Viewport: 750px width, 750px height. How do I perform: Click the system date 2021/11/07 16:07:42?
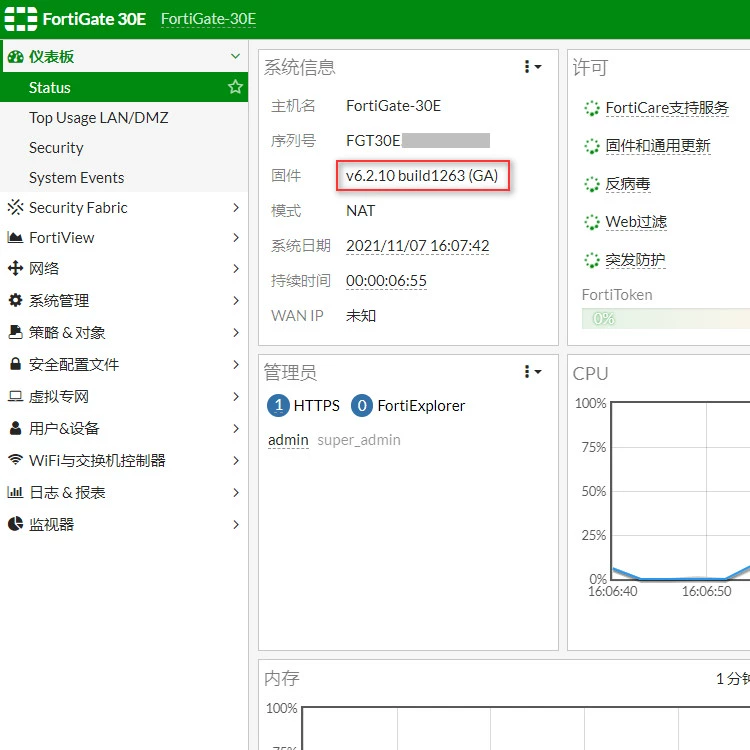tap(418, 245)
